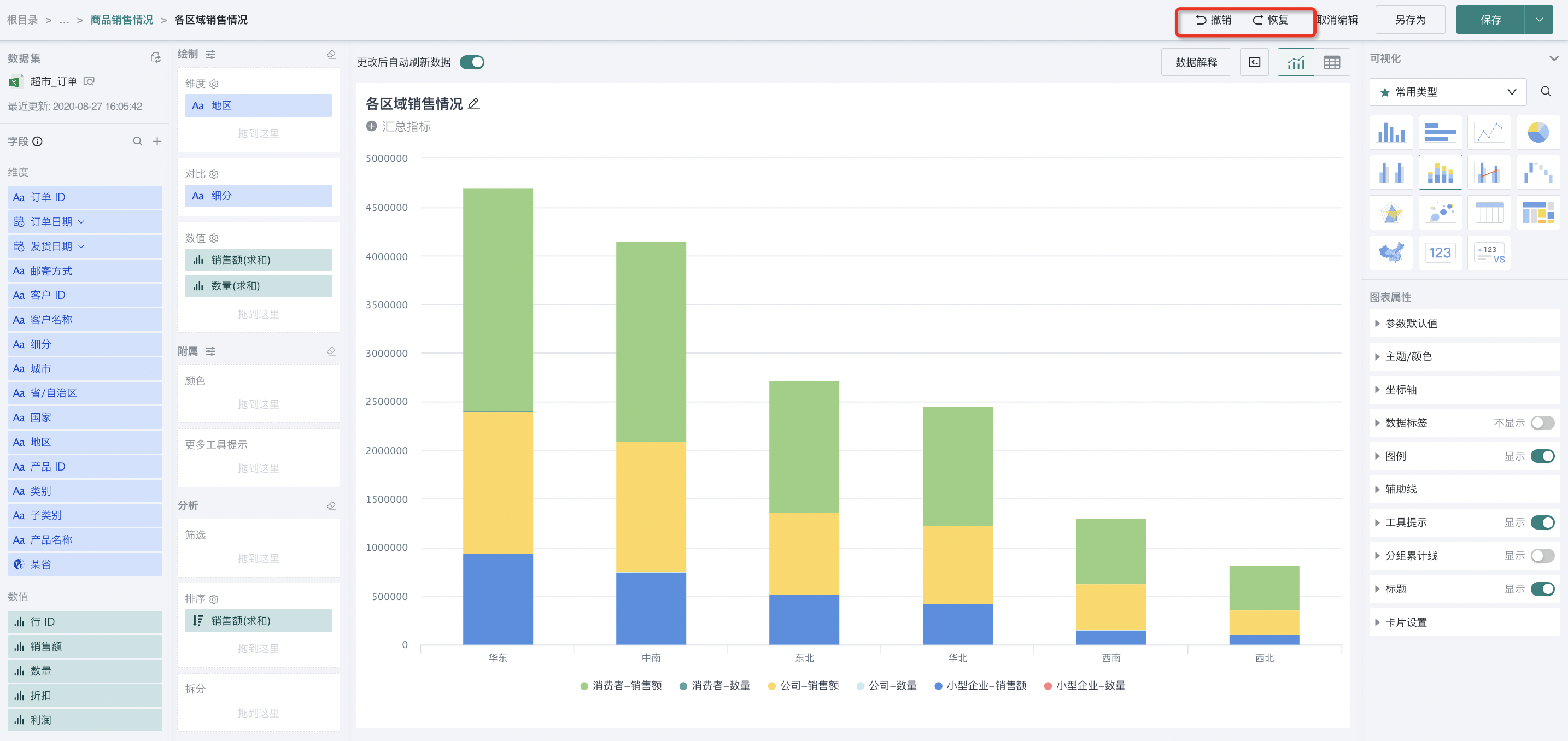Toggle the 数据标签 display switch

click(x=1542, y=423)
